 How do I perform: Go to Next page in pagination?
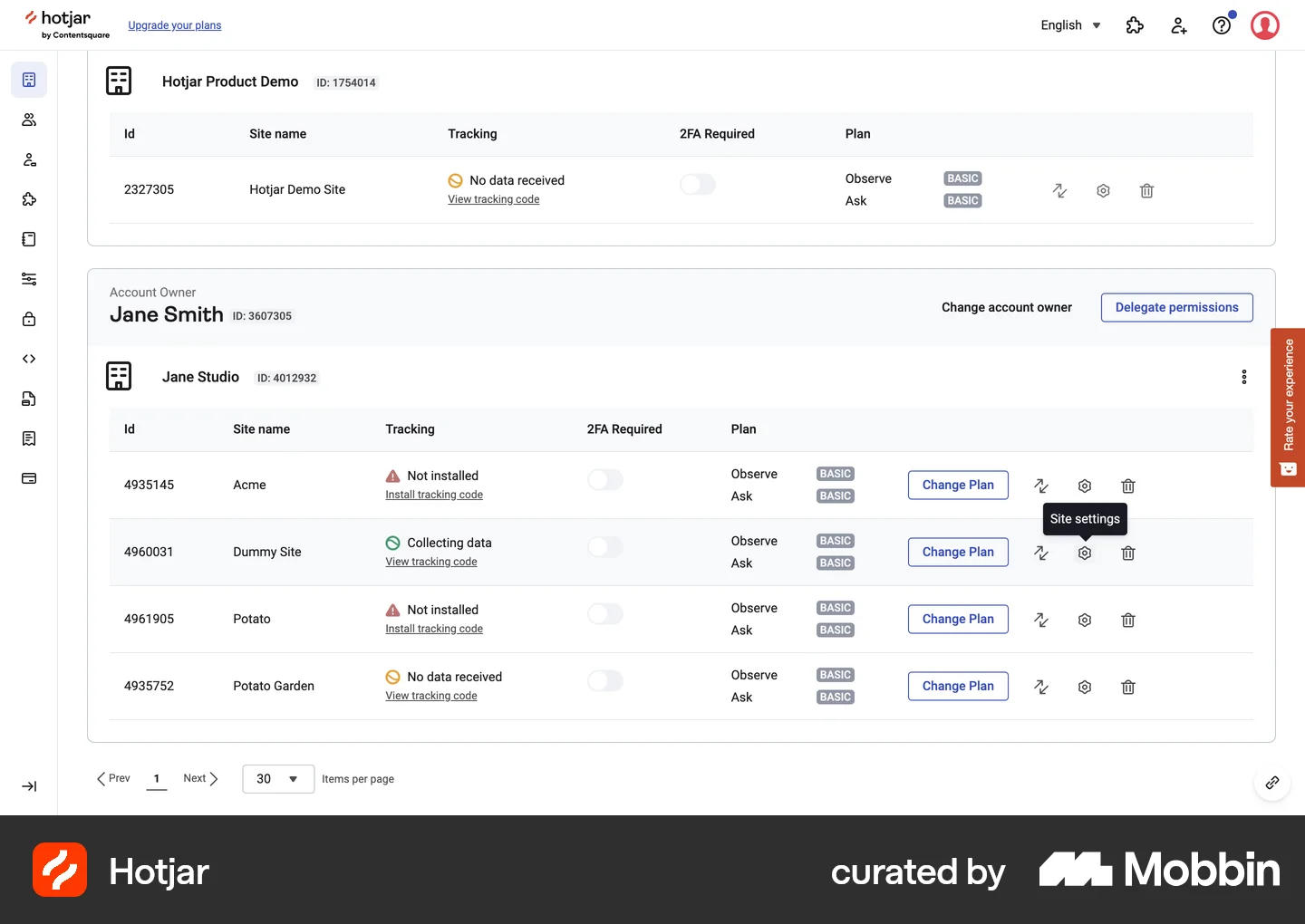(x=200, y=778)
